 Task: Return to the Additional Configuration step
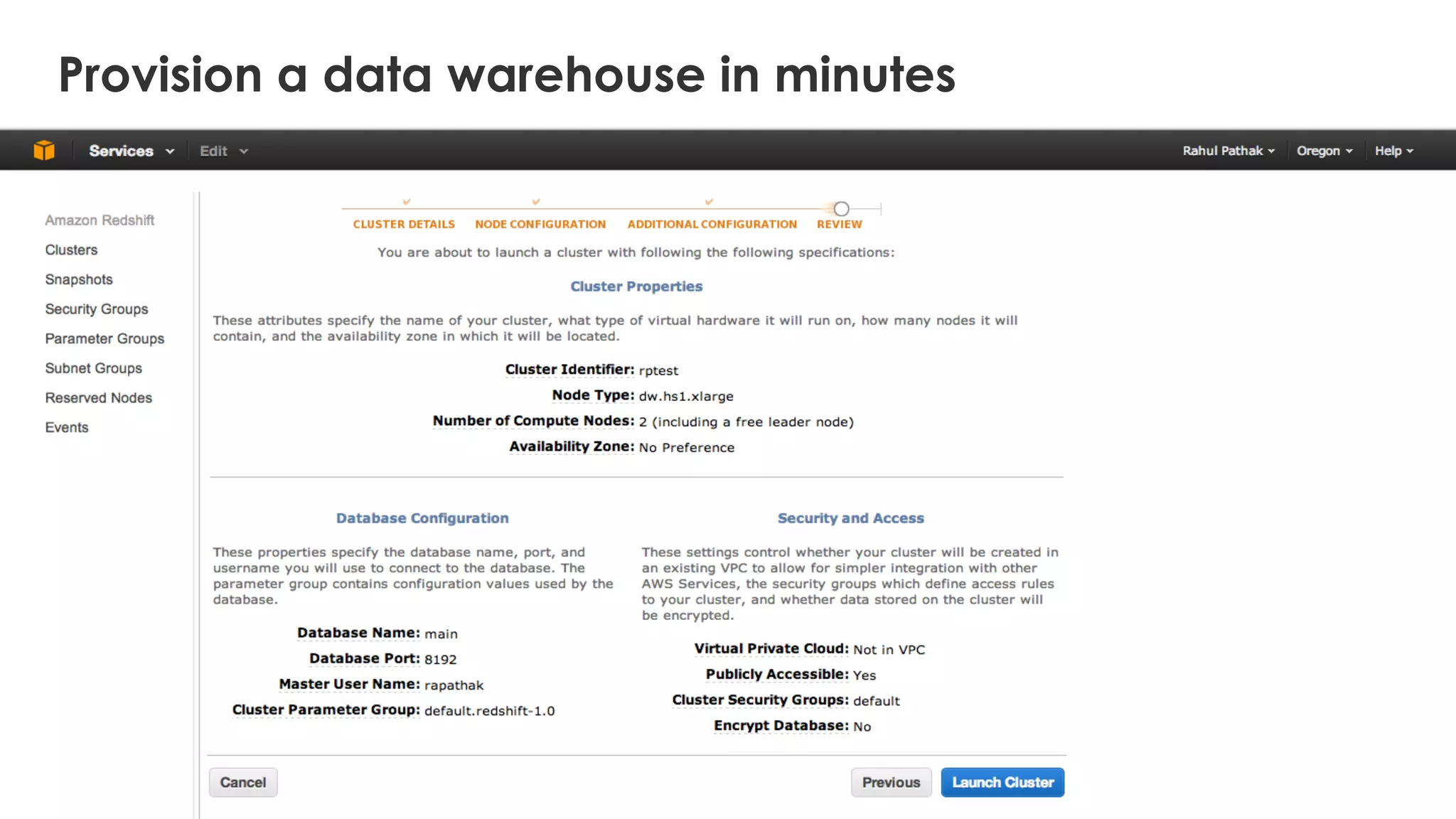(x=712, y=224)
